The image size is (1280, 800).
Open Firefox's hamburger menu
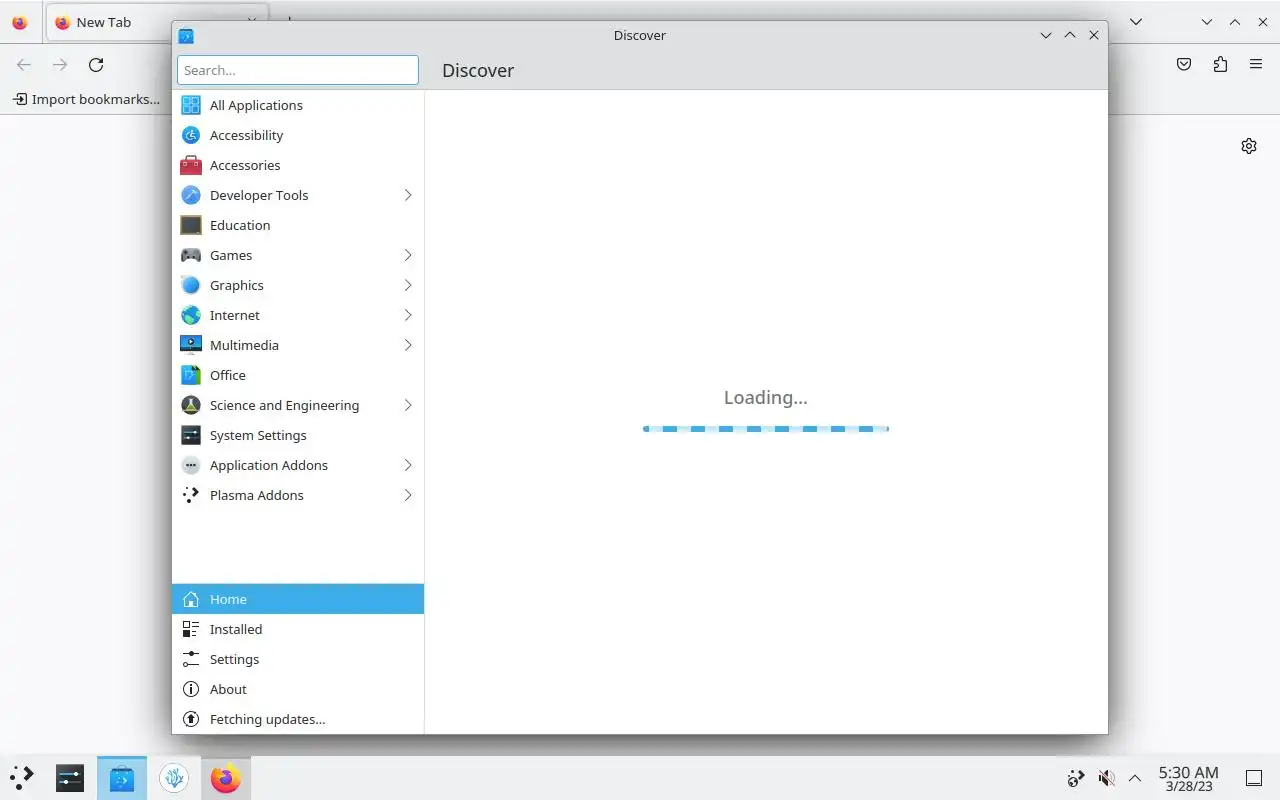(x=1256, y=65)
